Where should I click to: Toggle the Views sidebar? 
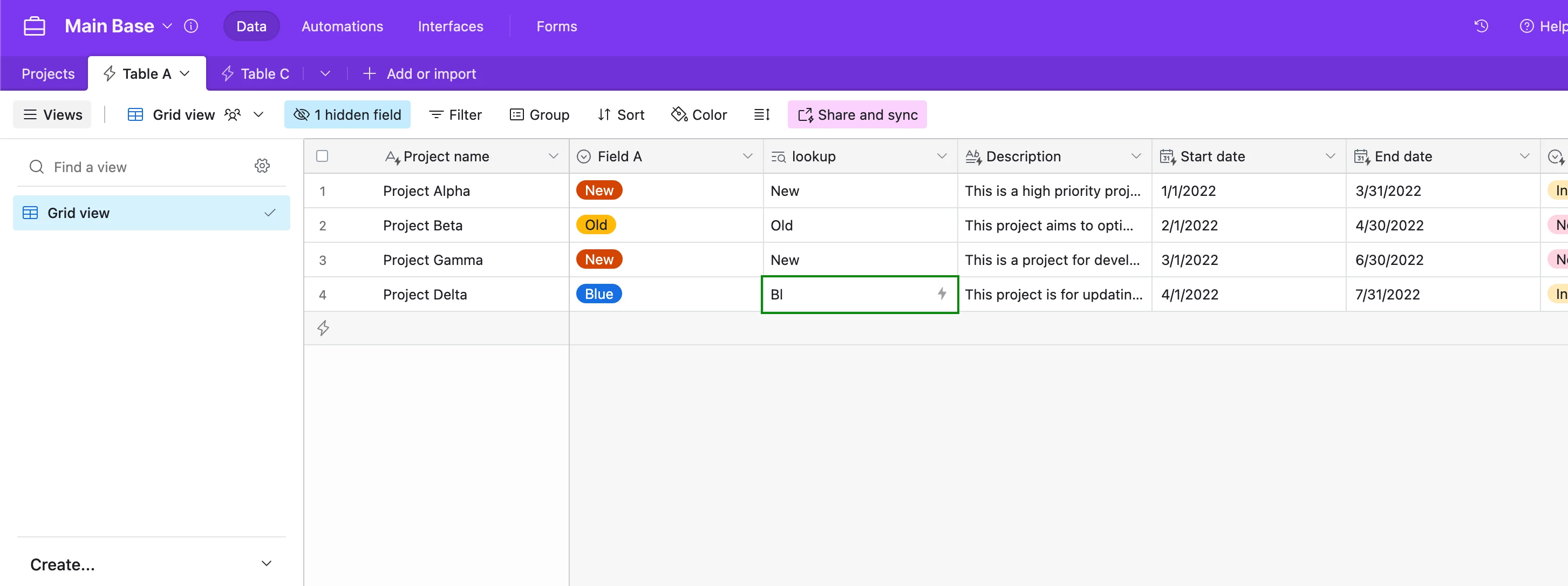tap(52, 114)
